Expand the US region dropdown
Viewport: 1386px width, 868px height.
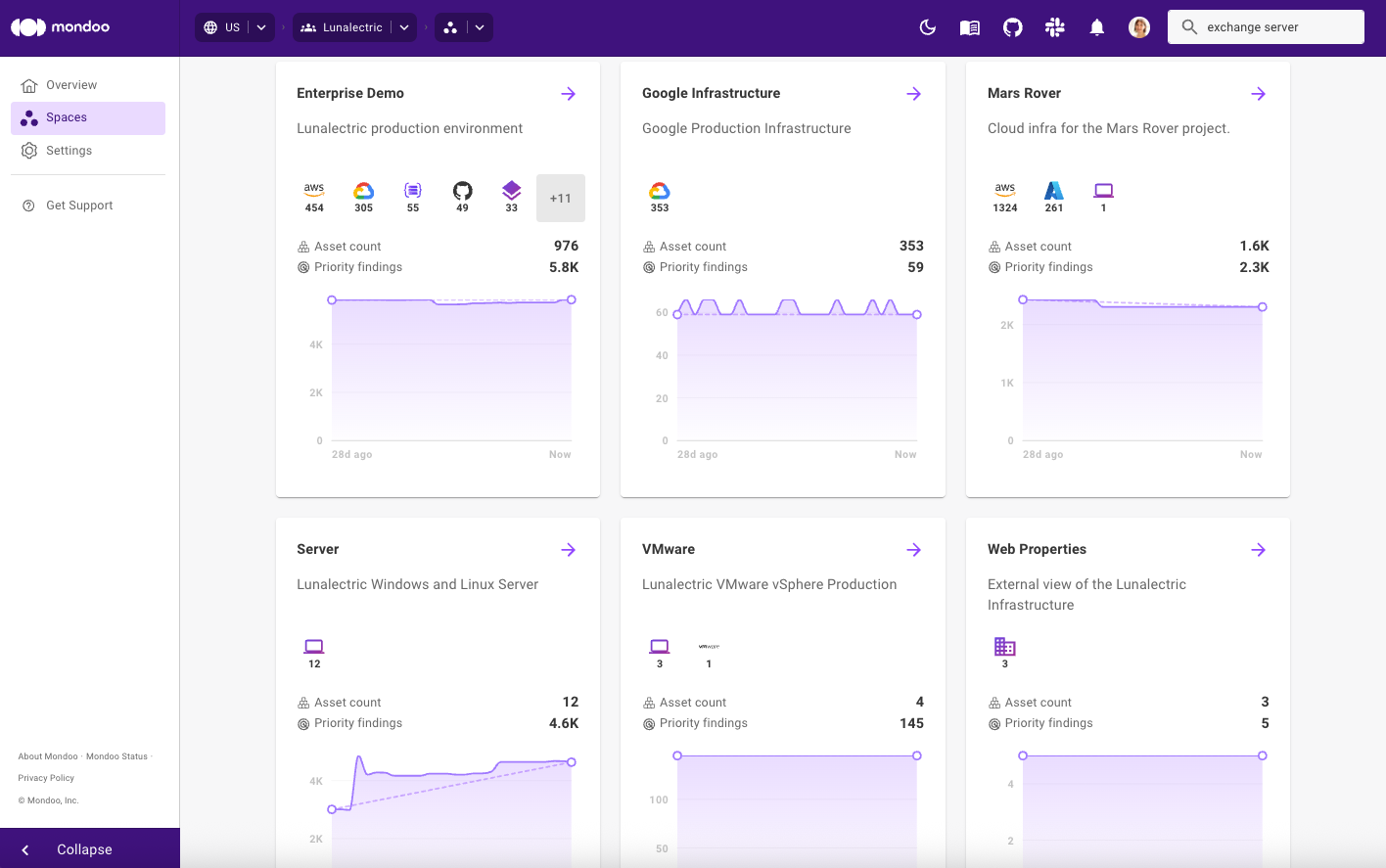pos(260,26)
